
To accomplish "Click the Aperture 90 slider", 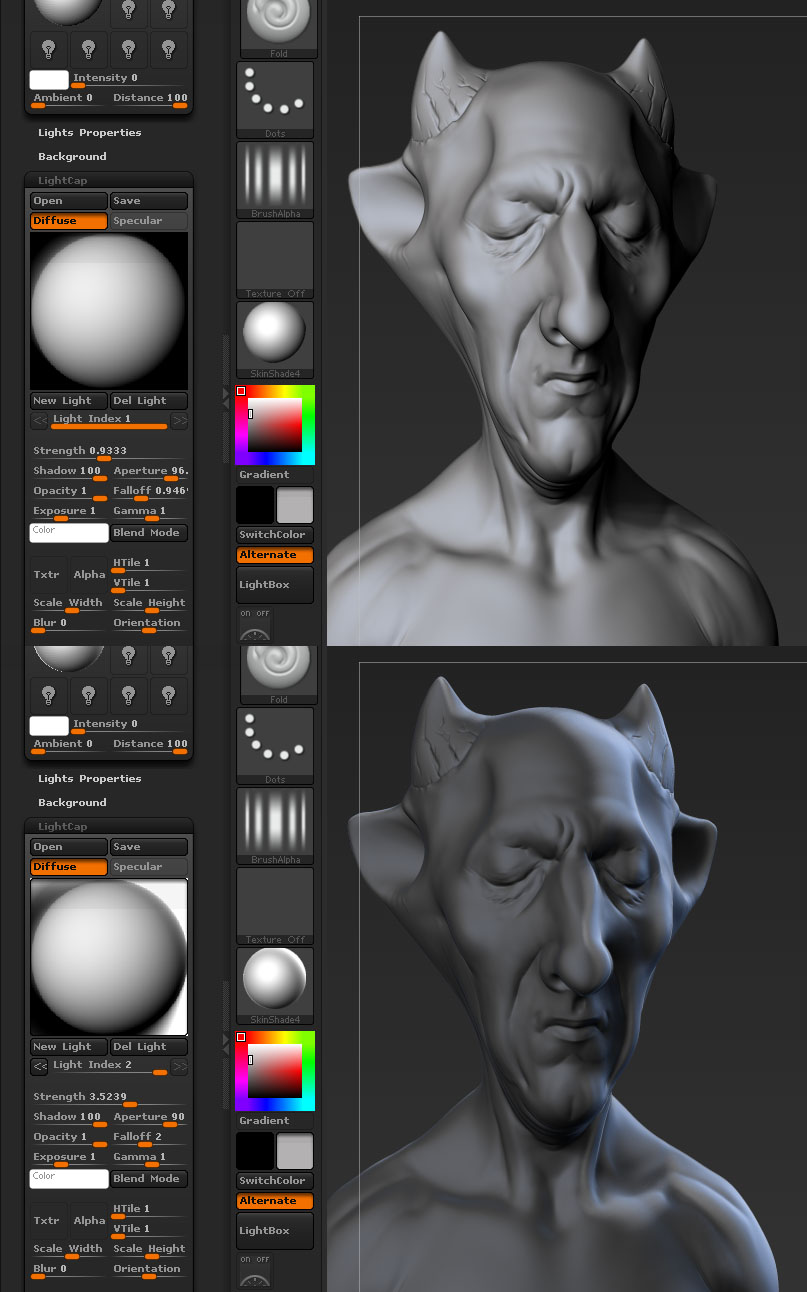I will 149,1118.
